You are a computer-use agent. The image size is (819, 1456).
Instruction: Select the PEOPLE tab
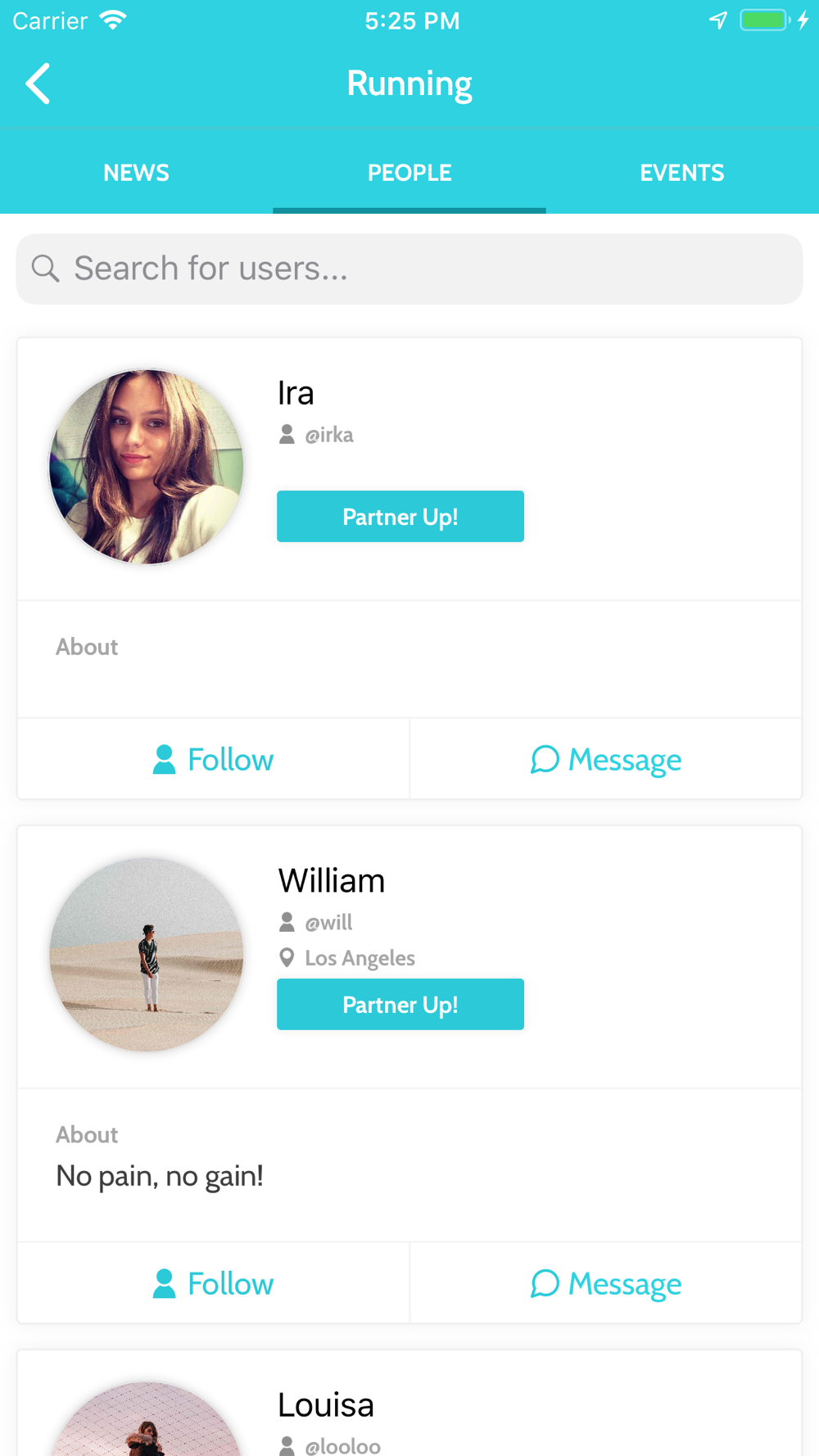(409, 173)
